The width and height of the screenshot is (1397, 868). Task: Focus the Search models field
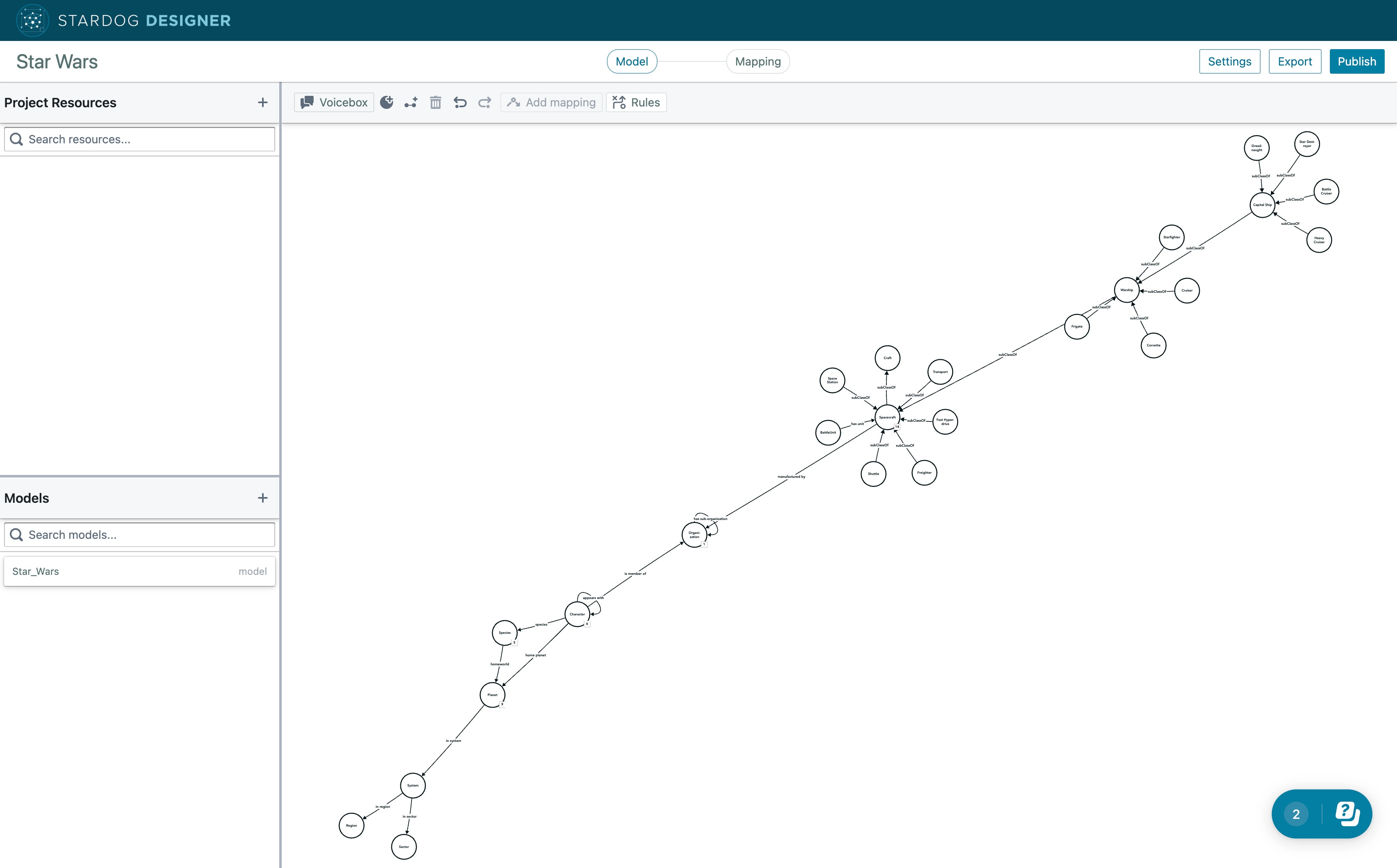click(140, 534)
